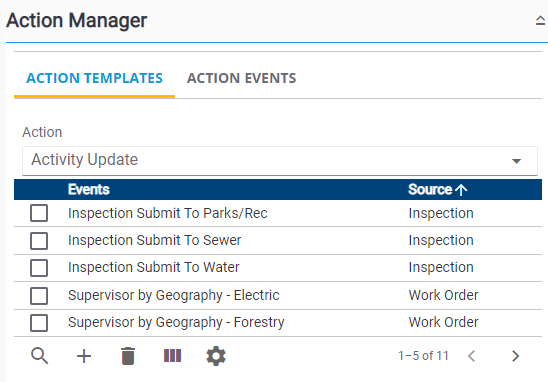Click the Action field label
The height and width of the screenshot is (382, 548).
pyautogui.click(x=42, y=132)
